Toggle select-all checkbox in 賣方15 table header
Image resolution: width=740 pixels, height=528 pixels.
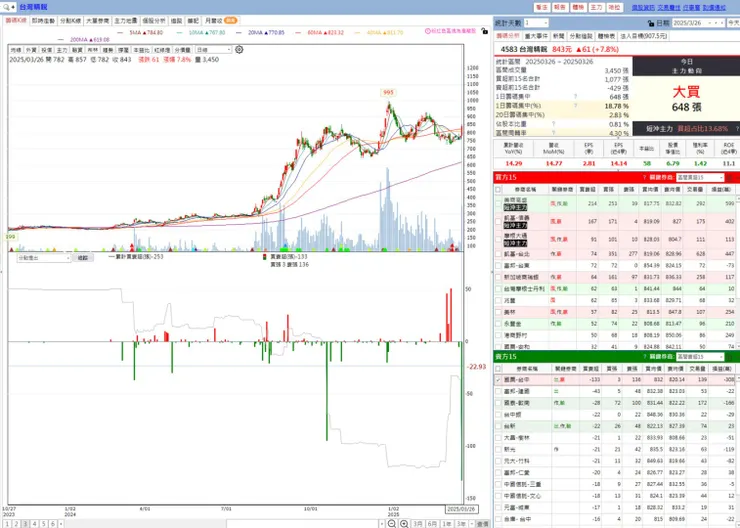pos(498,369)
